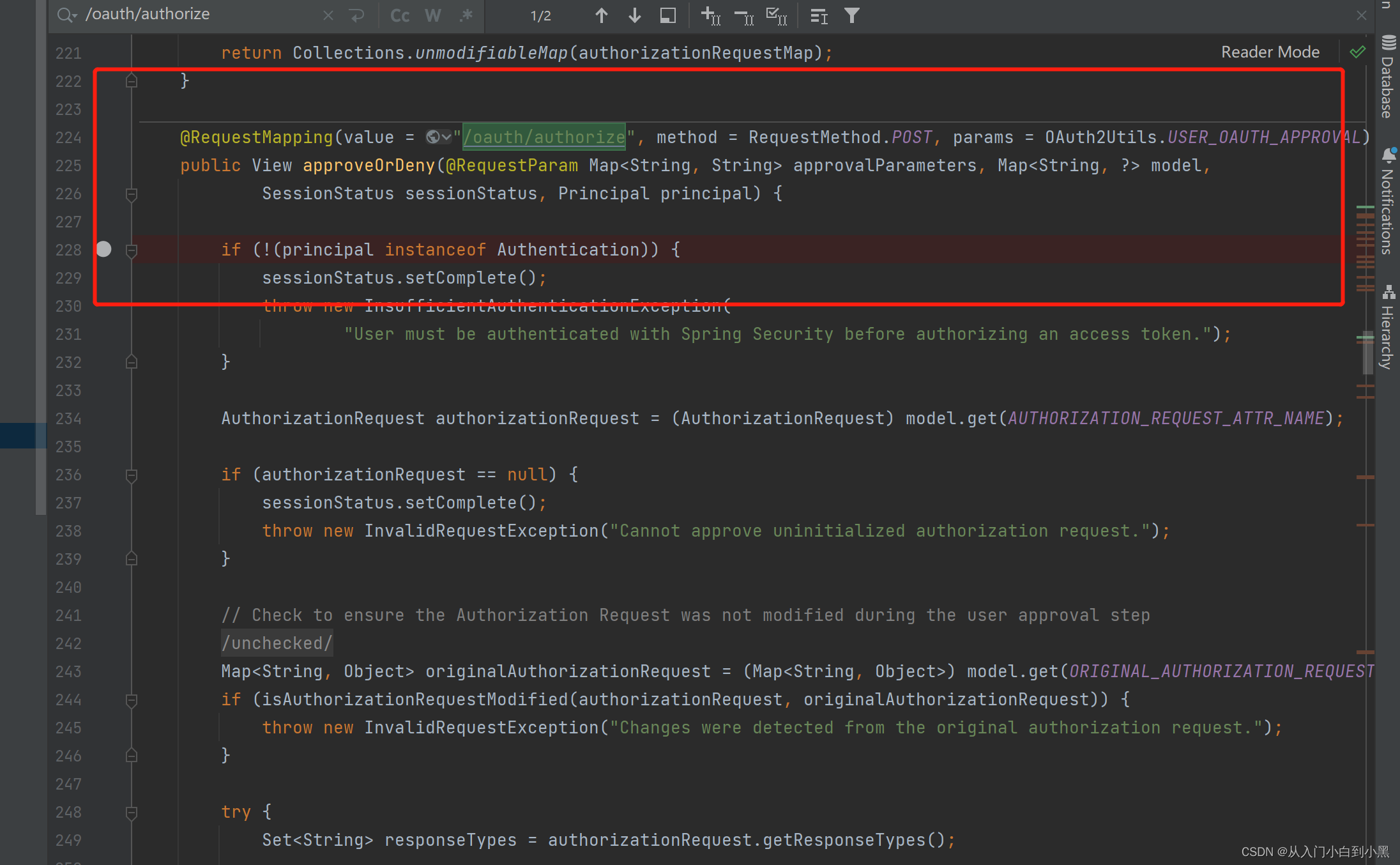Toggle Regex search option
Image resolution: width=1400 pixels, height=865 pixels.
(466, 15)
